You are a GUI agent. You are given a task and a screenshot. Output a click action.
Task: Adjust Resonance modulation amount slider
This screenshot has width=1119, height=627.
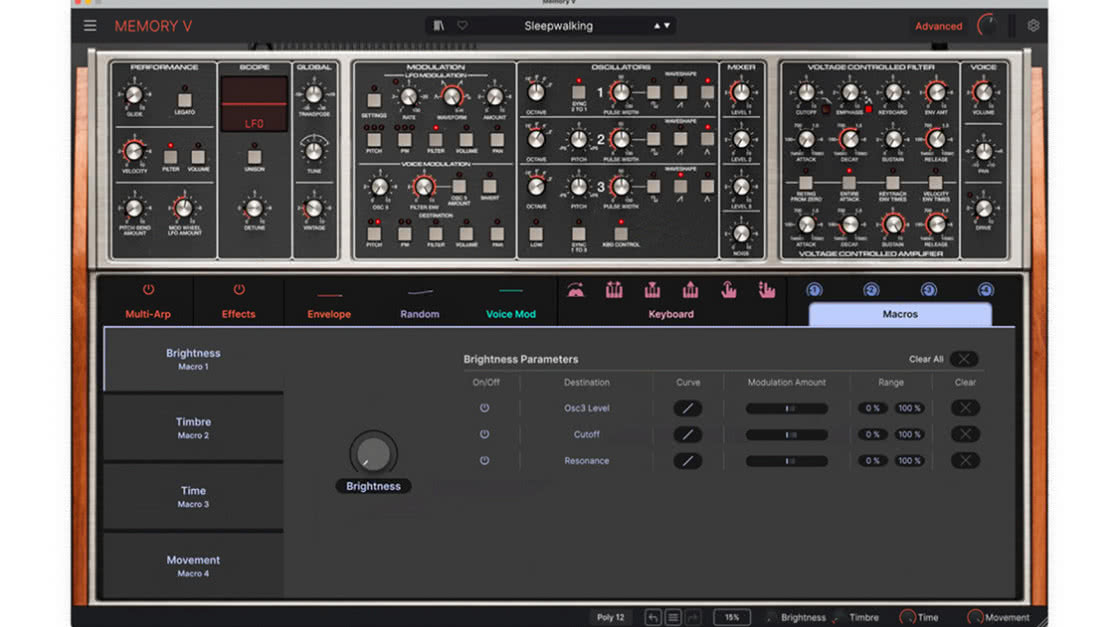pyautogui.click(x=787, y=461)
